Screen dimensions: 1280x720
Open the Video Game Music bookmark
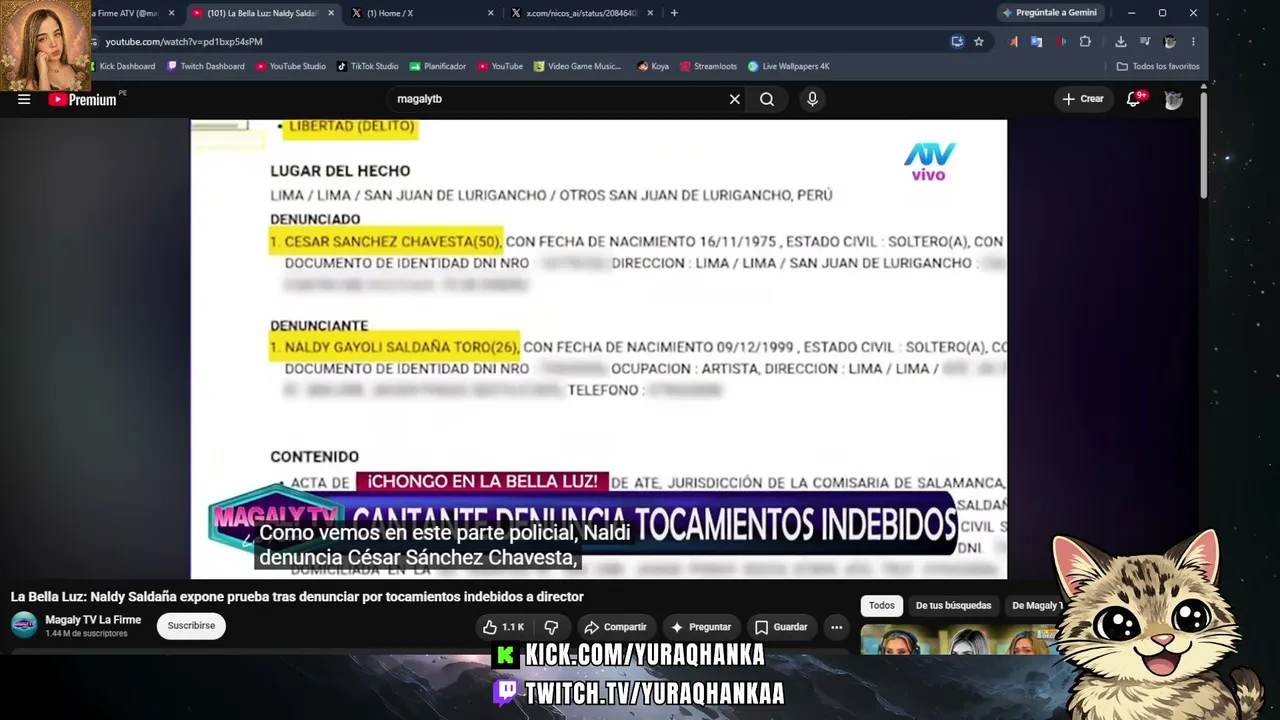click(578, 66)
